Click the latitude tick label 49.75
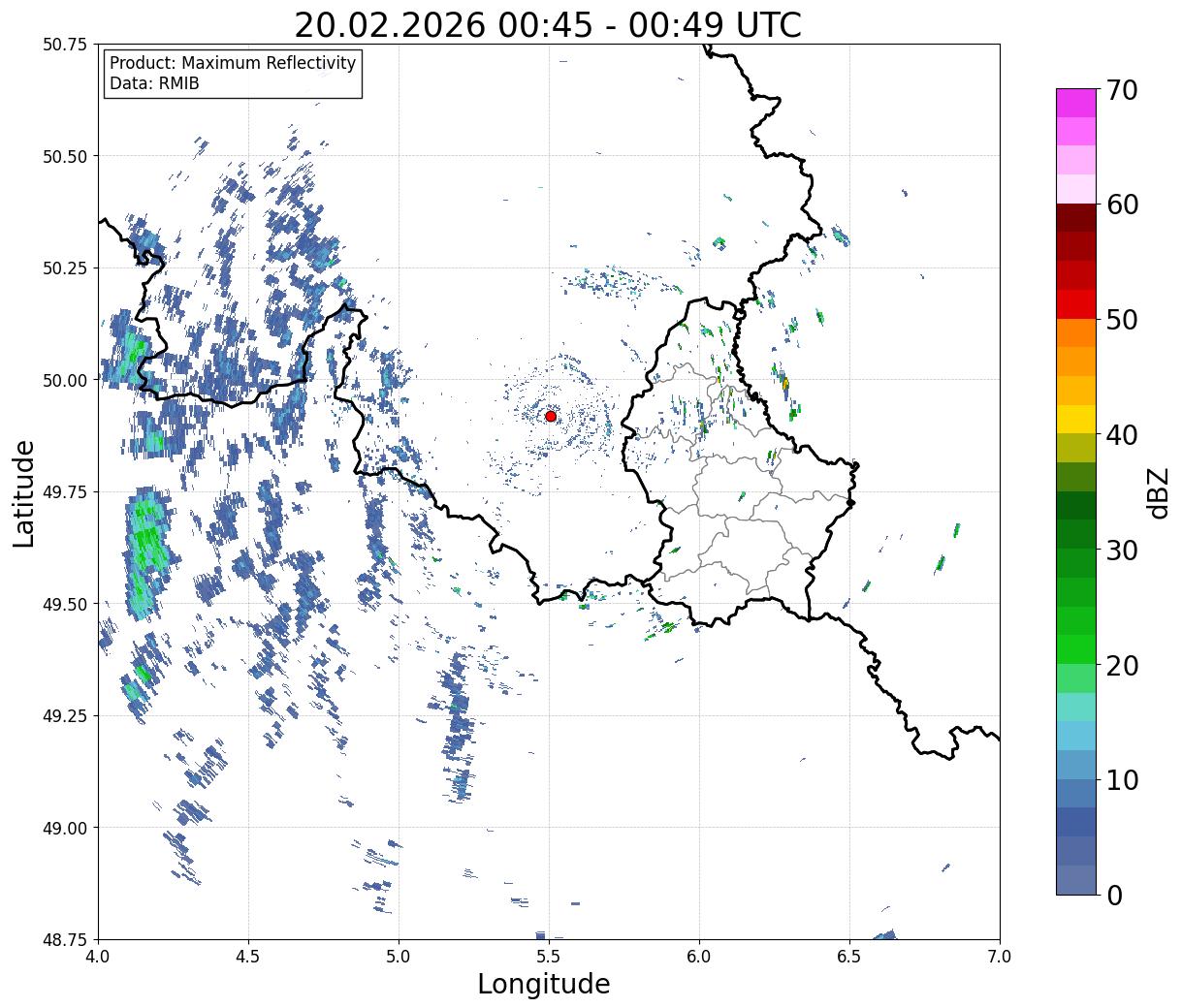Screen dimensions: 1182x1008 click(x=65, y=492)
